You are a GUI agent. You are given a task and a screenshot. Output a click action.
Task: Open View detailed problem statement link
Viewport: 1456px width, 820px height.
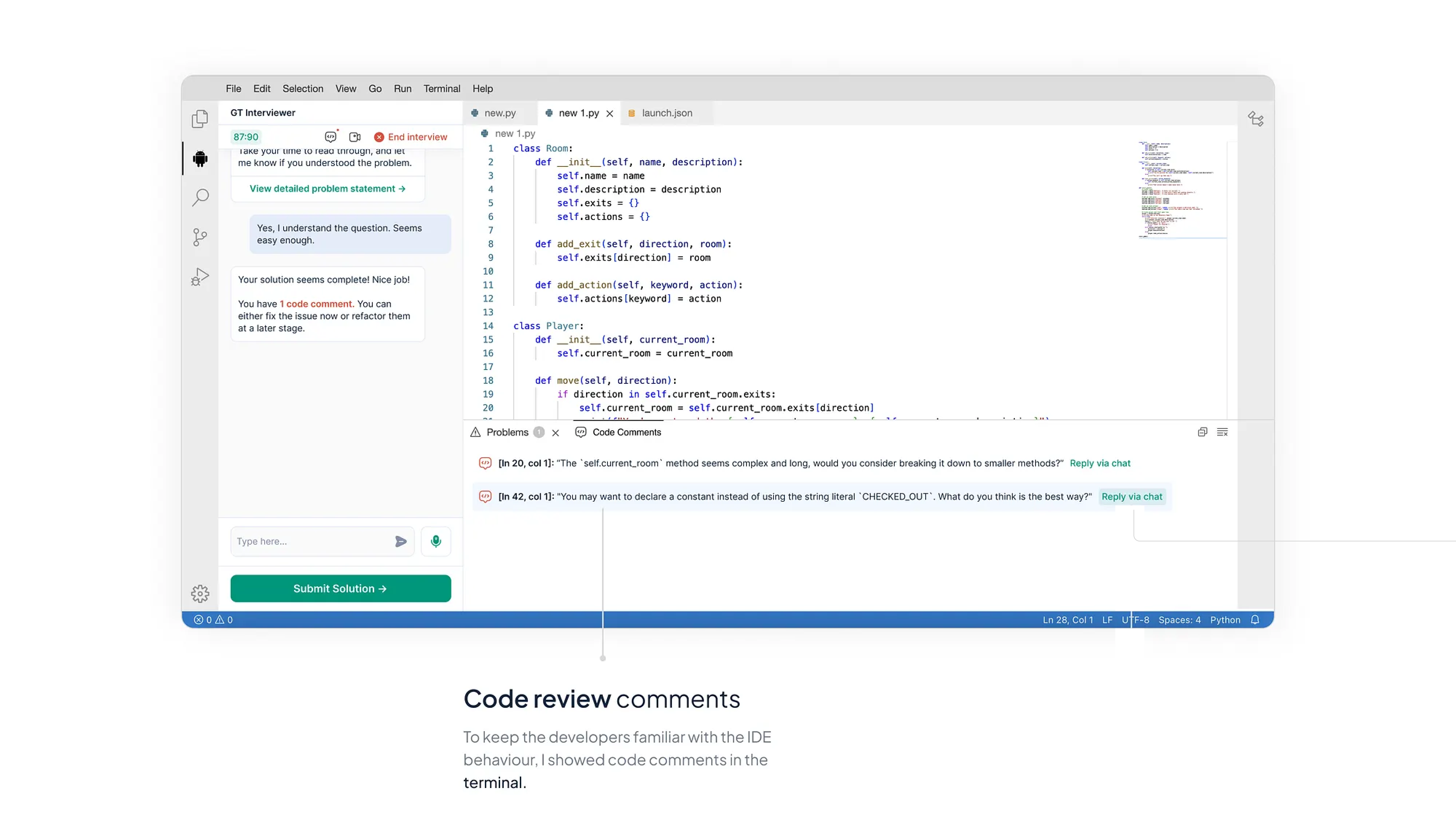click(327, 189)
